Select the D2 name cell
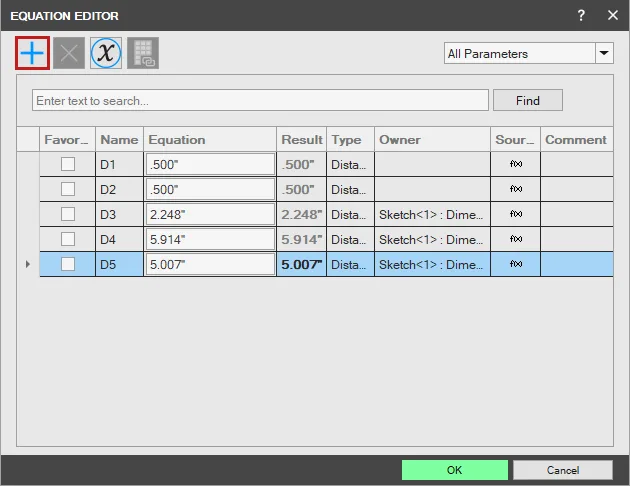The width and height of the screenshot is (630, 486). [x=119, y=189]
